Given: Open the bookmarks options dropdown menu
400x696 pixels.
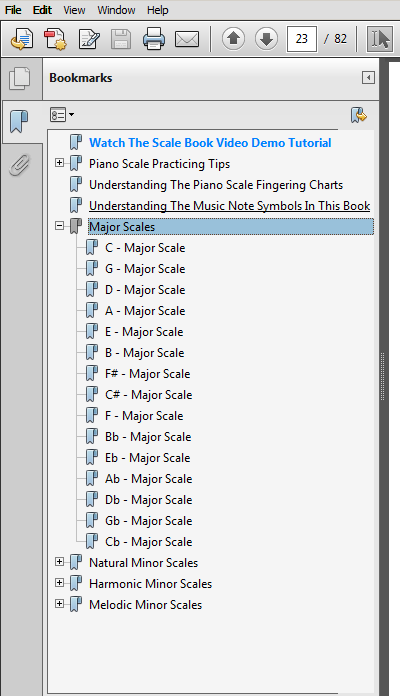Looking at the screenshot, I should point(62,115).
